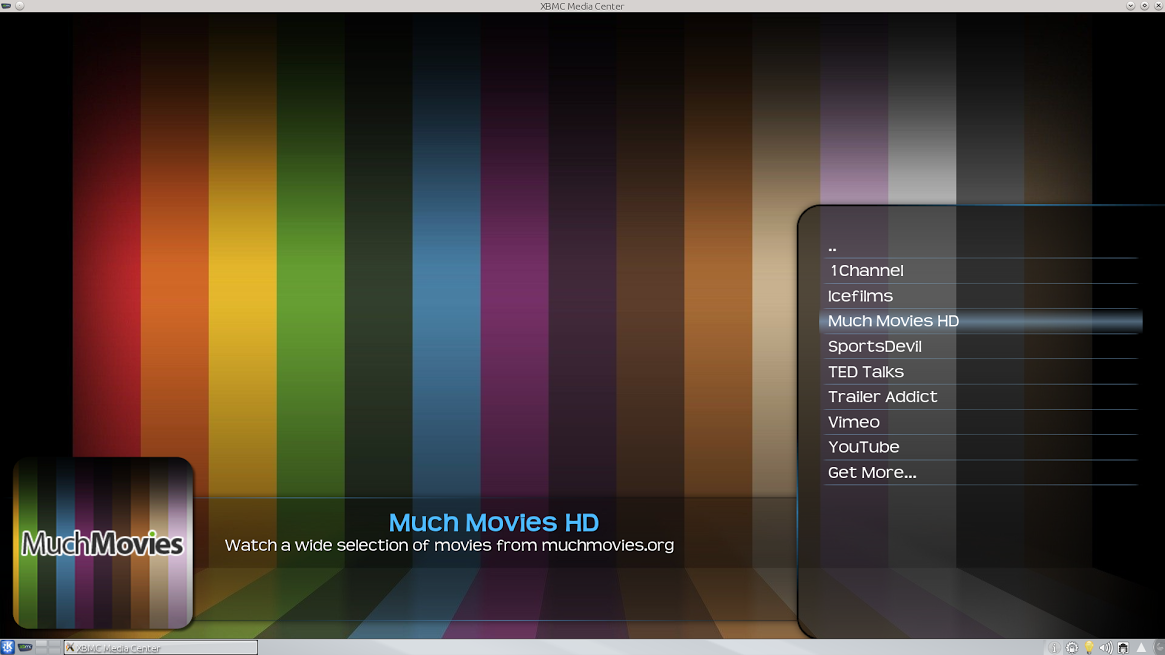Open the 1Channel add-on
This screenshot has width=1165, height=655.
tap(980, 270)
